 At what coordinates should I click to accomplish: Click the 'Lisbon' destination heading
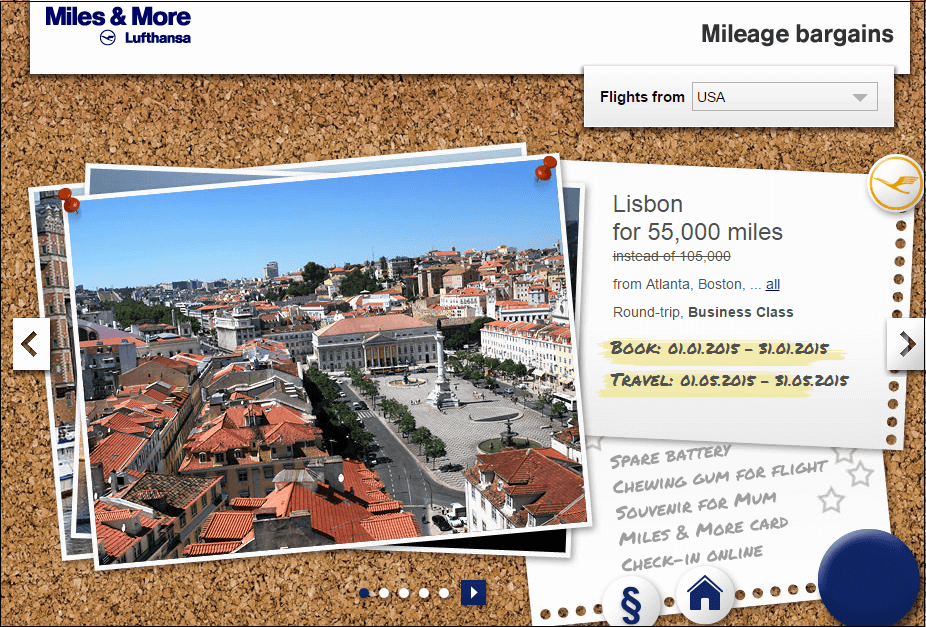pos(648,204)
